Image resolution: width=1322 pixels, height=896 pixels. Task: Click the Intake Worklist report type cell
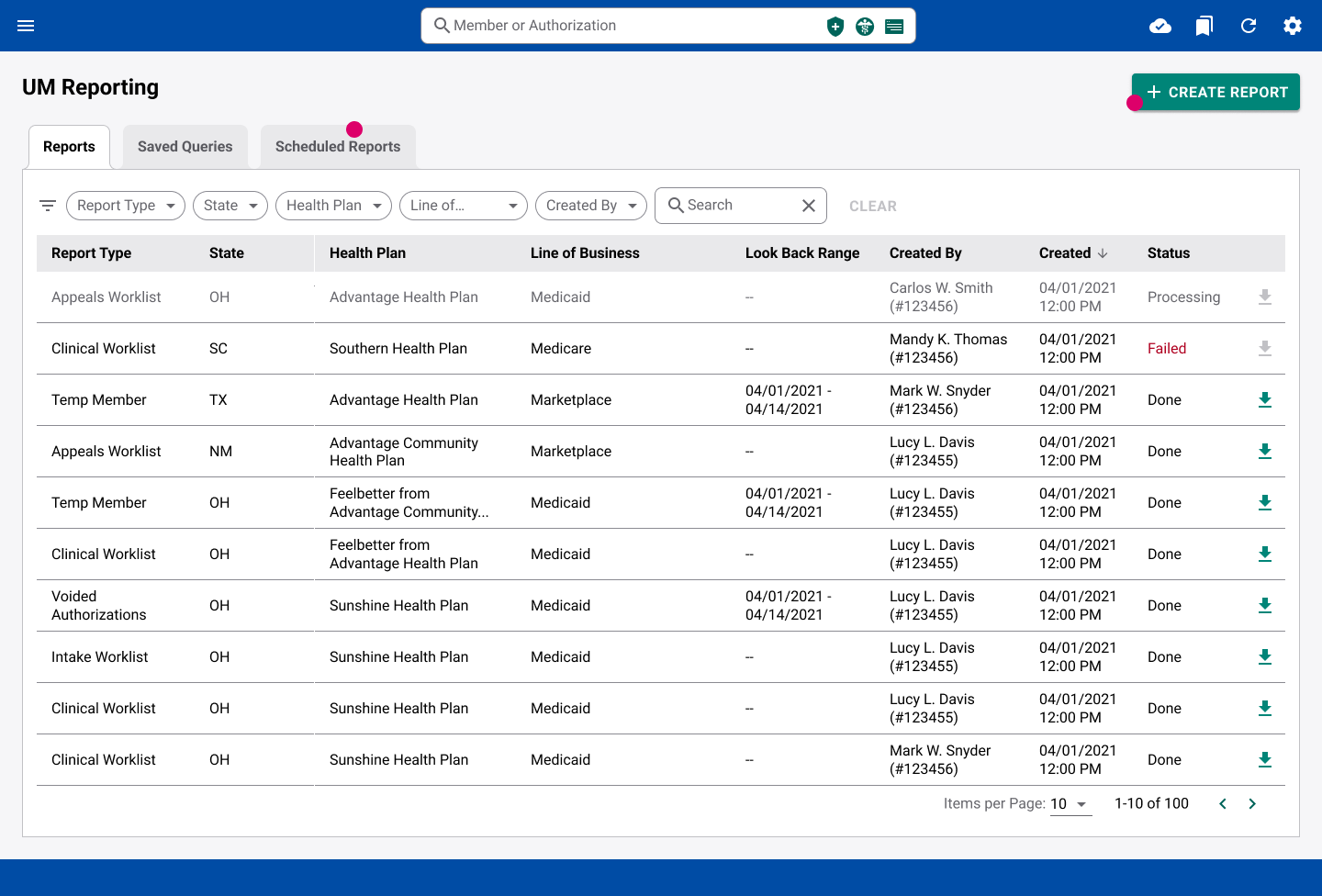[100, 657]
